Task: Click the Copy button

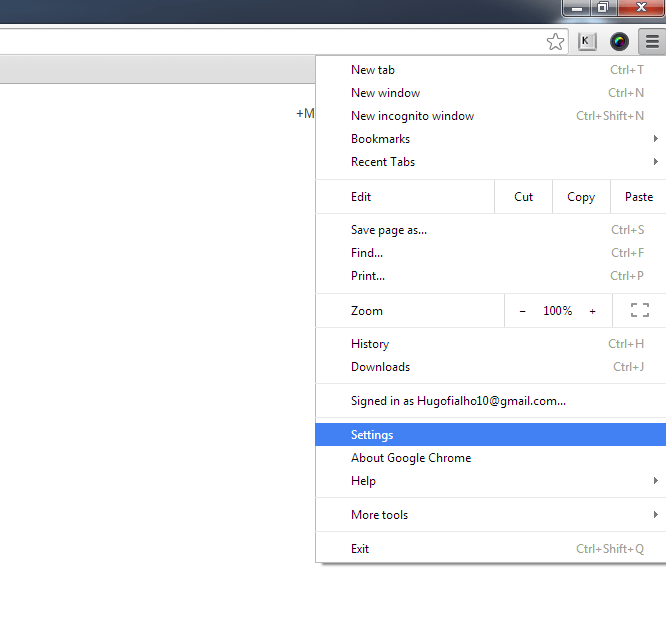Action: pyautogui.click(x=581, y=197)
